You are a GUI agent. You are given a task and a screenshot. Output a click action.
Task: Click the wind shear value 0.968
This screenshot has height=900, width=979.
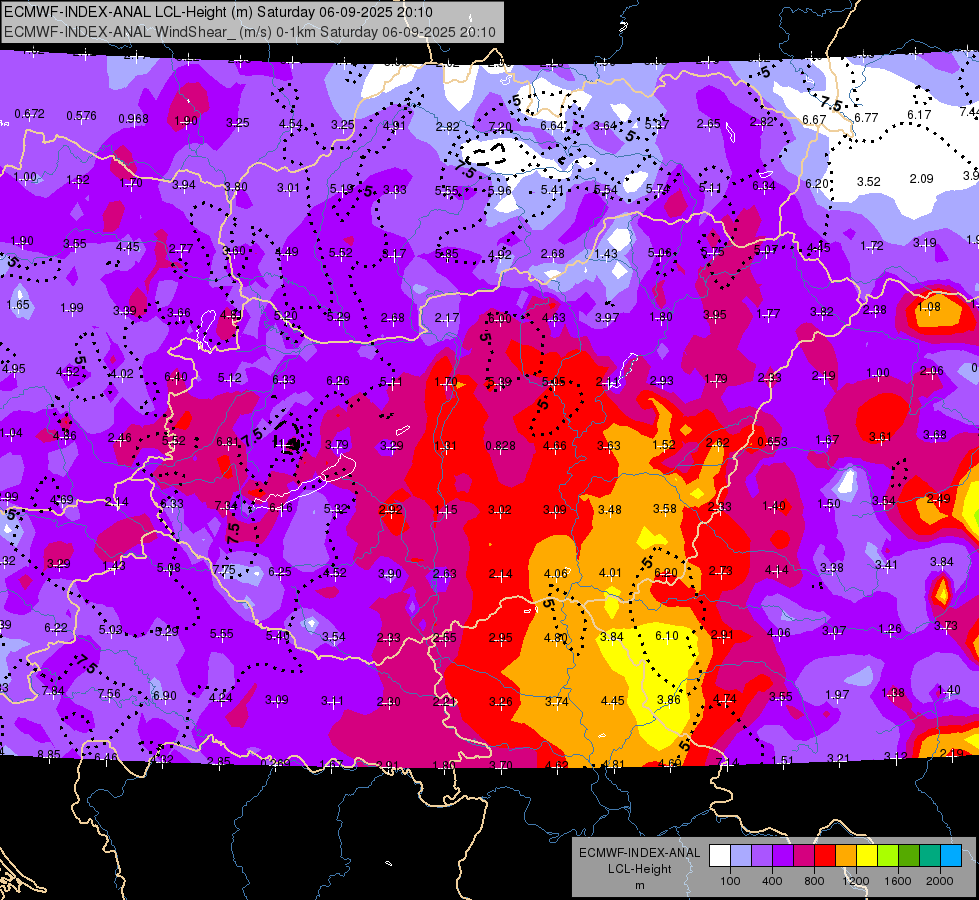tap(134, 119)
